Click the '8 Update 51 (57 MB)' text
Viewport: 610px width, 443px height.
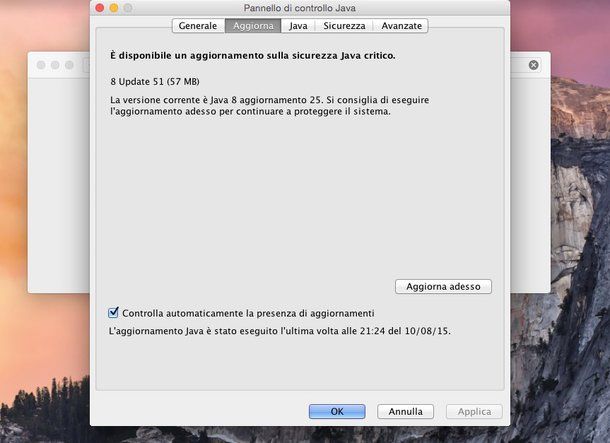(155, 82)
